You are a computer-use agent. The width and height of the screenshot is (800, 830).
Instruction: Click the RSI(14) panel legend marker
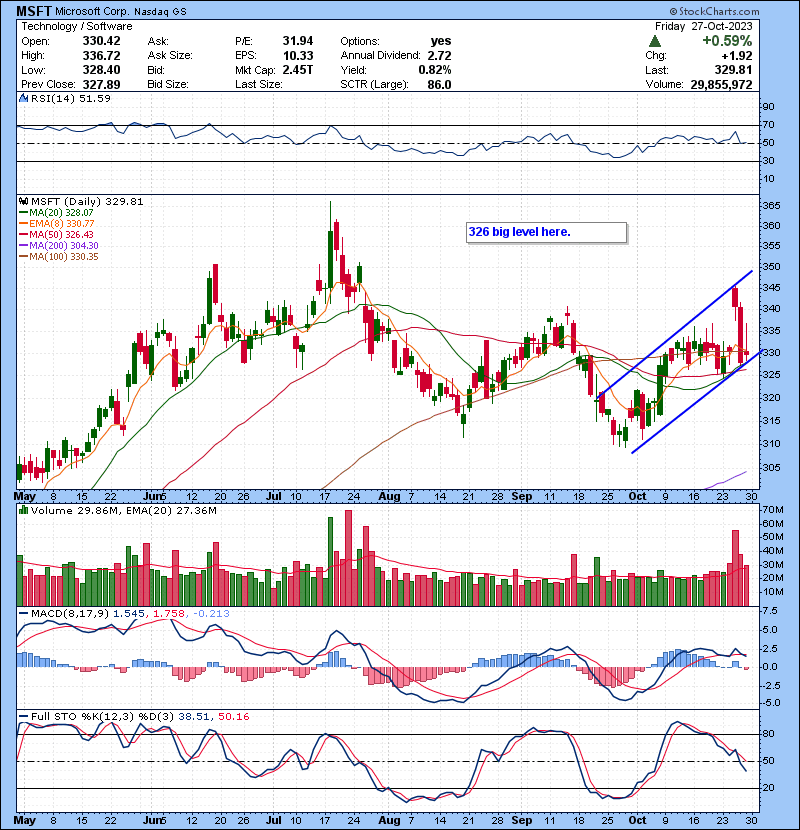pyautogui.click(x=23, y=99)
